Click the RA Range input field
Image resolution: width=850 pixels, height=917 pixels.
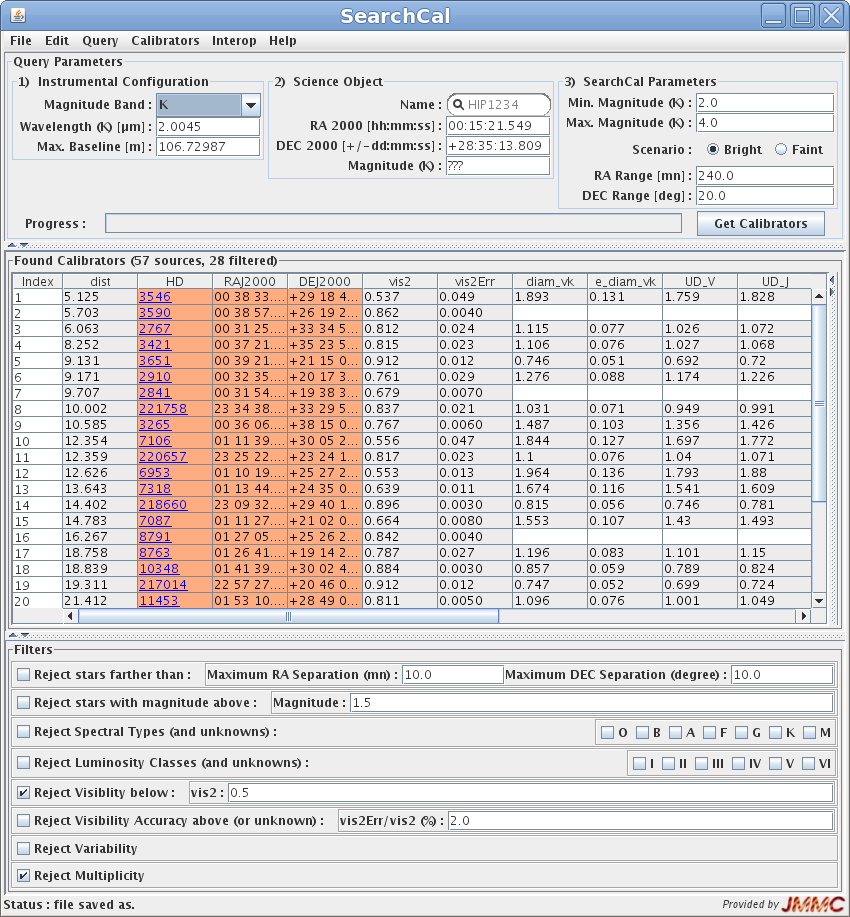click(765, 176)
